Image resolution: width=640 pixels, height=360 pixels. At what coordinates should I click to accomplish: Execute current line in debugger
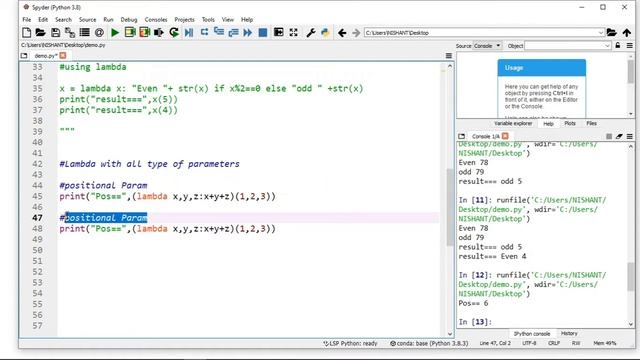204,33
